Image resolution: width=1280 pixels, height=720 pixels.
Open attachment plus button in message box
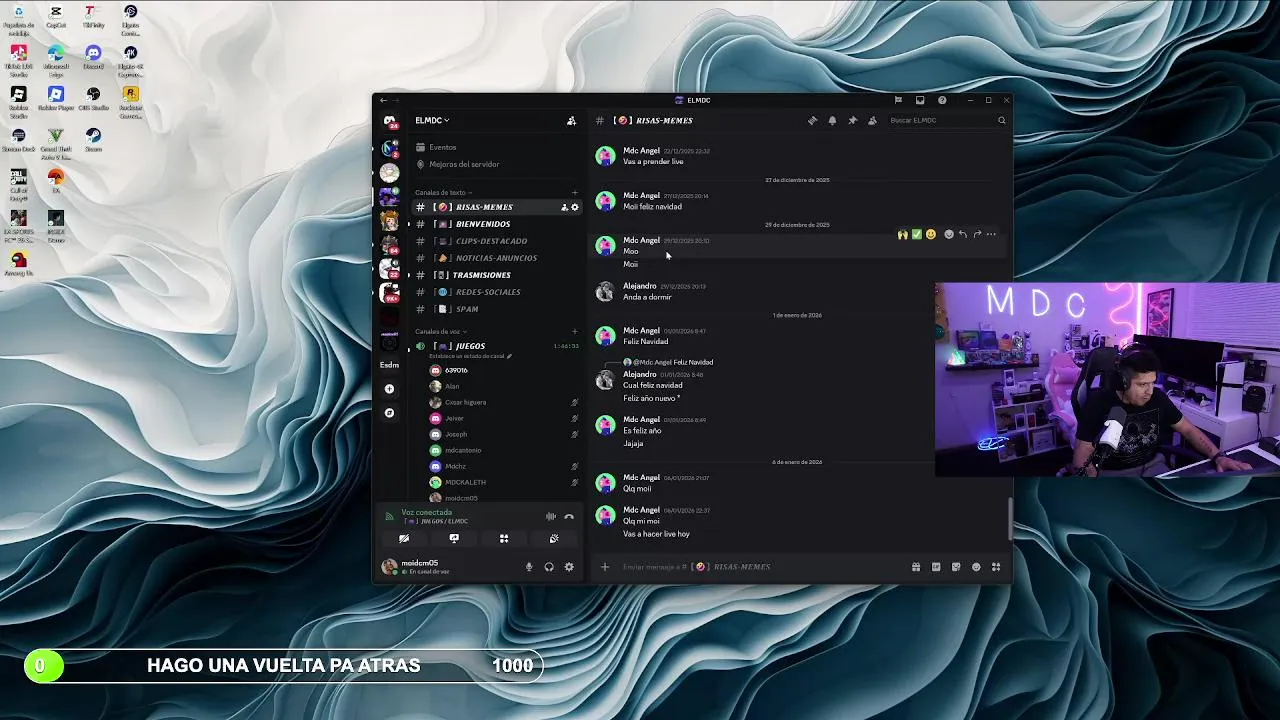(x=604, y=567)
